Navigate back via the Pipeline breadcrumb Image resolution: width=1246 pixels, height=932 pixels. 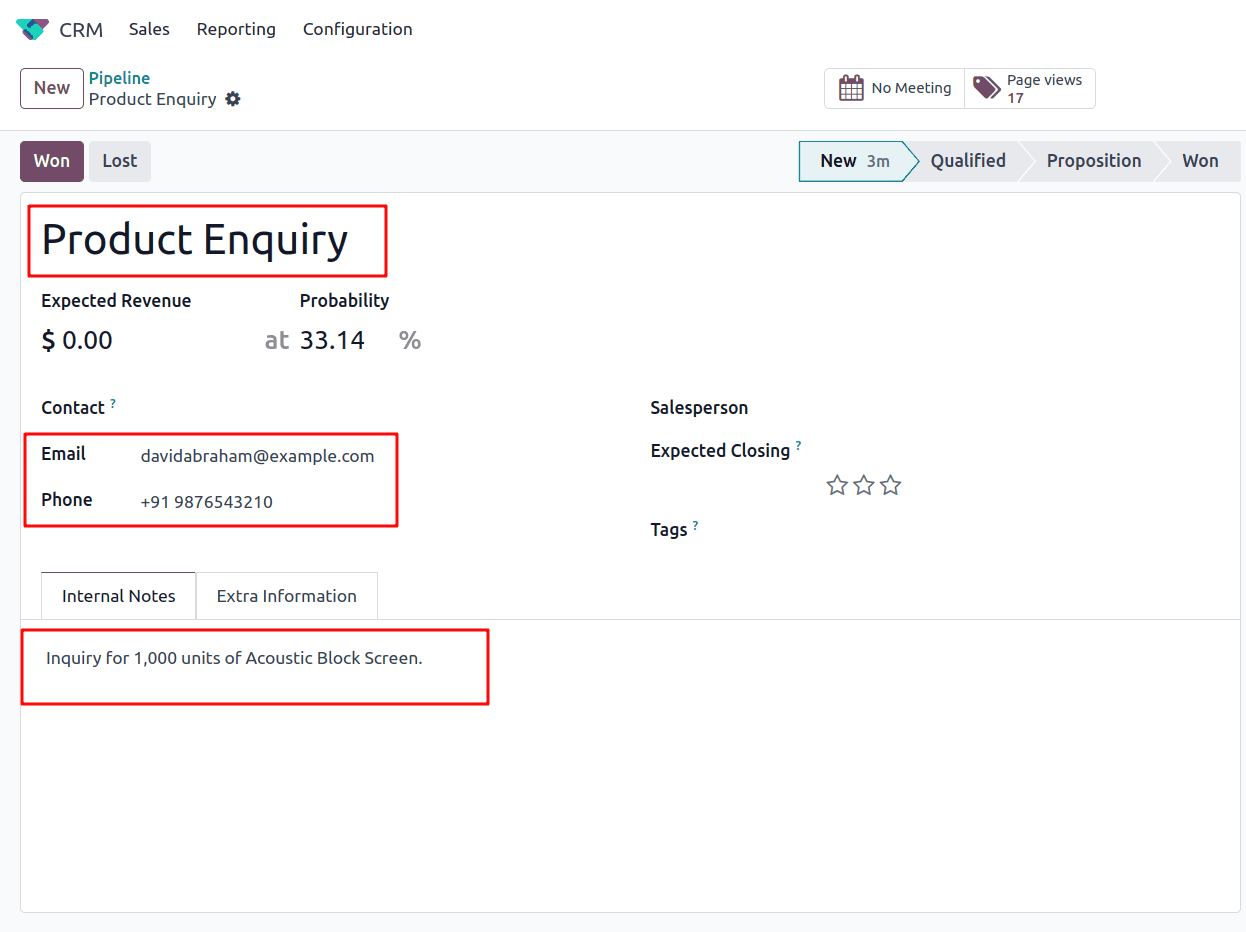click(x=119, y=78)
